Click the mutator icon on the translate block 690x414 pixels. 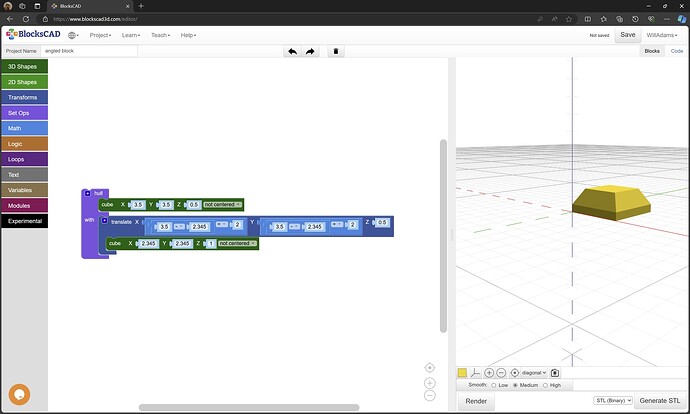[105, 220]
